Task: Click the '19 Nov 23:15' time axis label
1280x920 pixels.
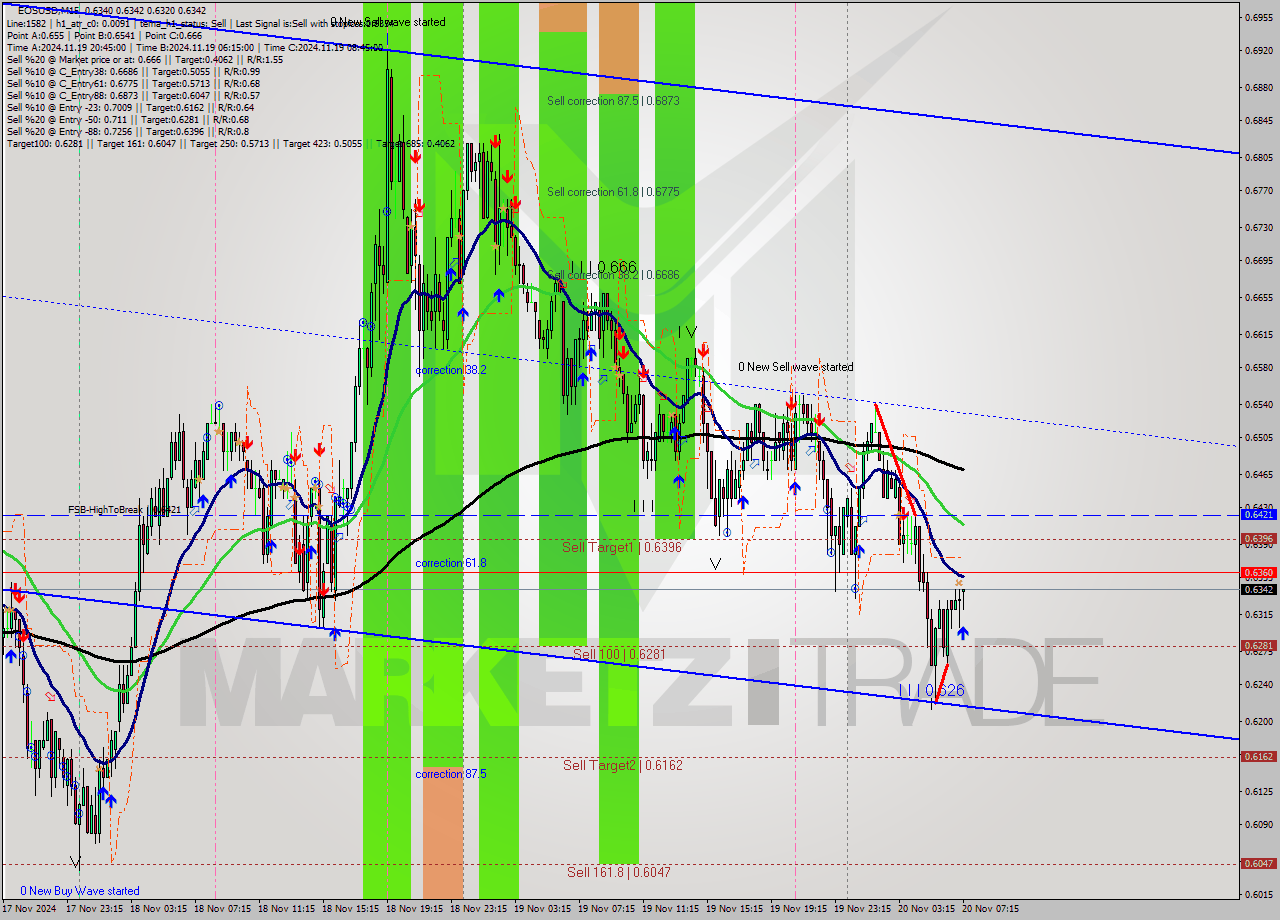Action: tap(863, 909)
